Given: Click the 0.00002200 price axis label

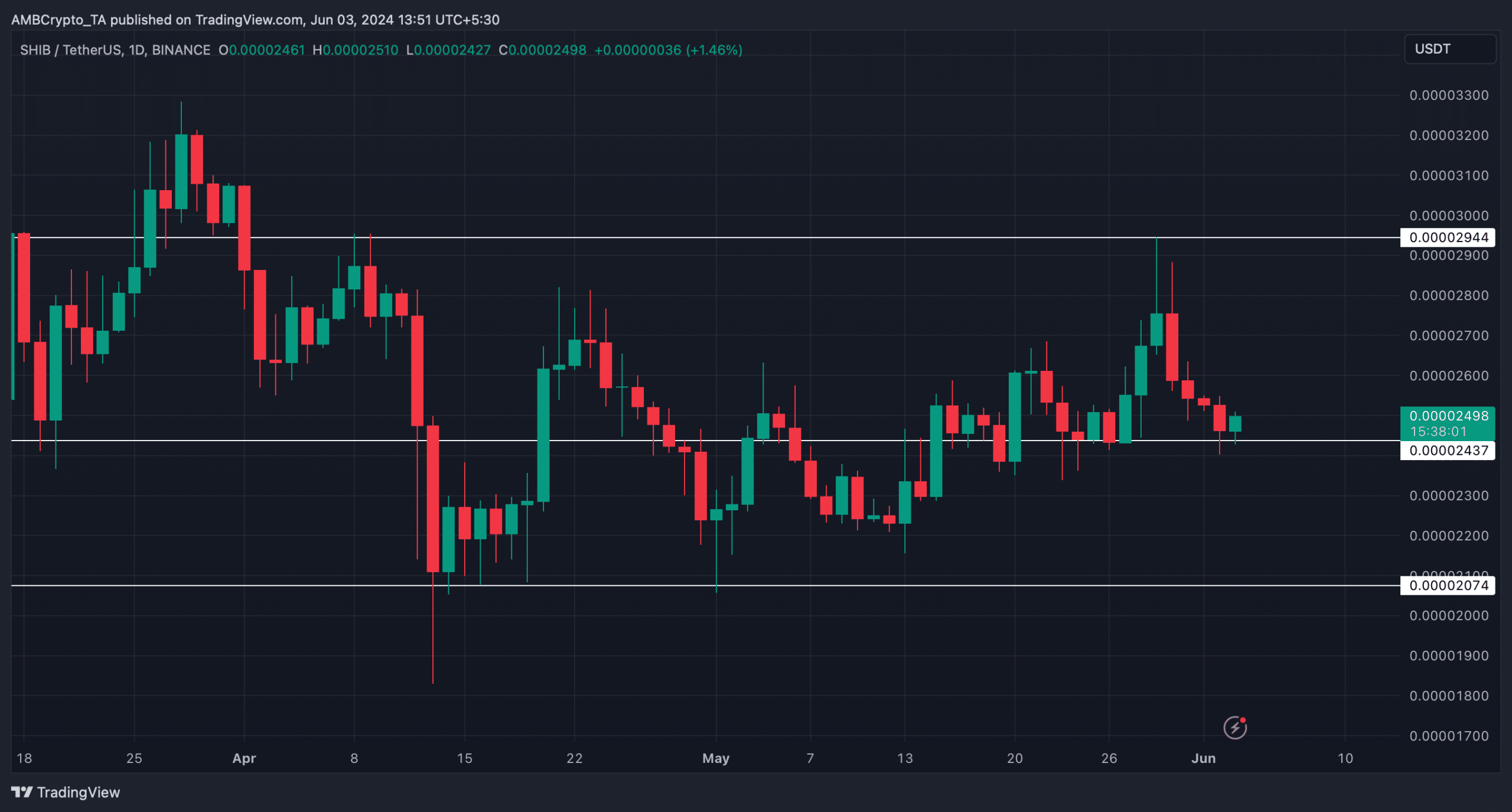Looking at the screenshot, I should (x=1449, y=536).
